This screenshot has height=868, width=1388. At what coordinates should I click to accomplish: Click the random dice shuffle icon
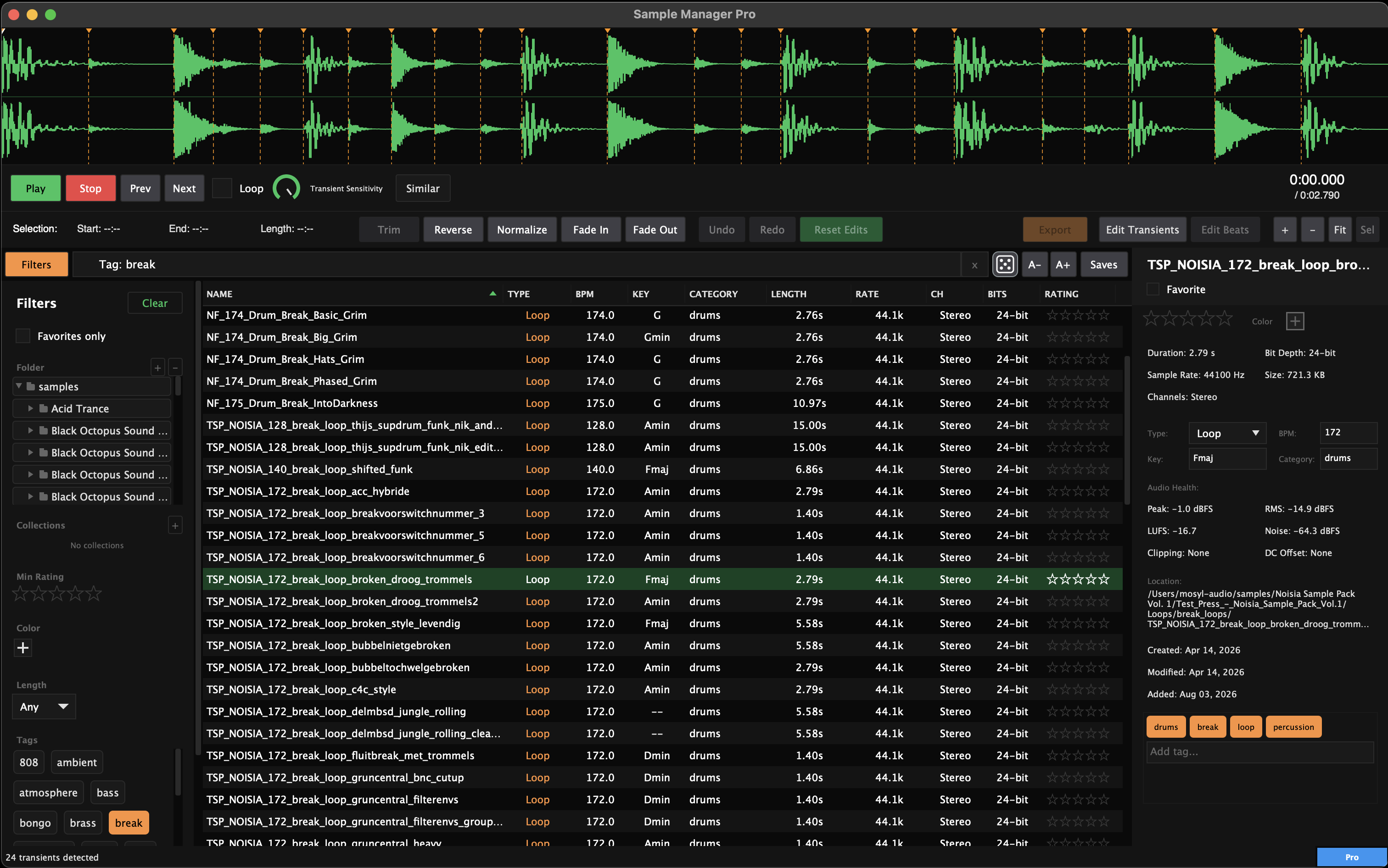click(1005, 265)
